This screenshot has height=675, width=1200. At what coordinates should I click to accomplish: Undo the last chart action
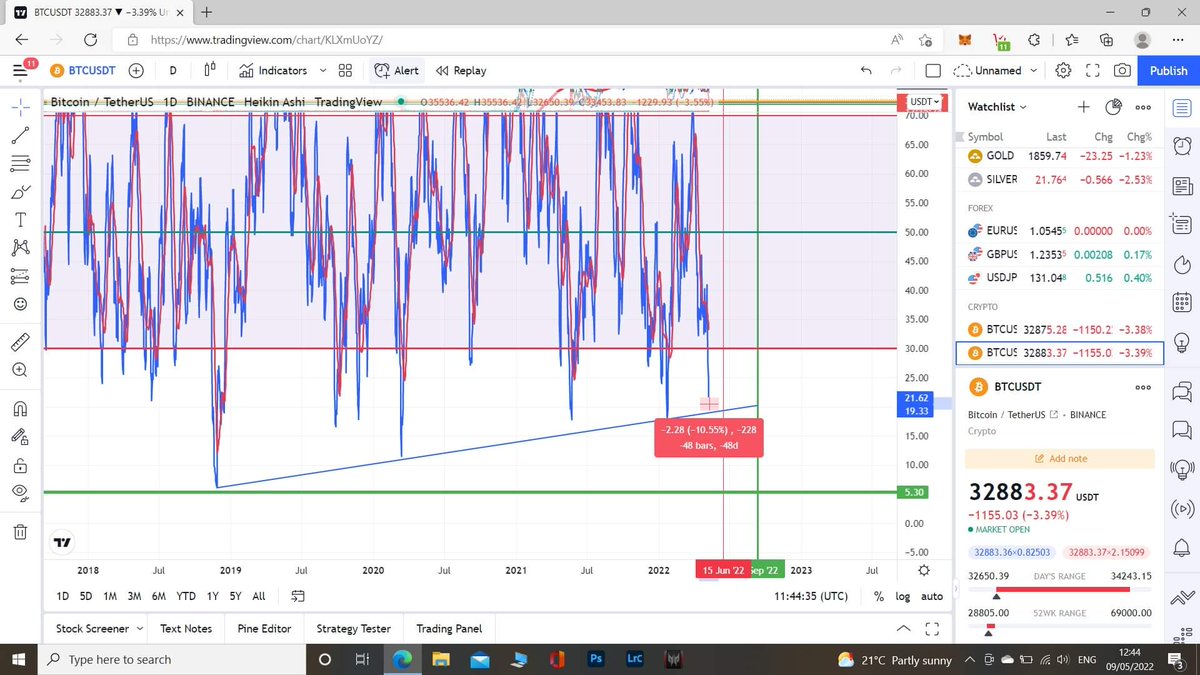pyautogui.click(x=866, y=71)
